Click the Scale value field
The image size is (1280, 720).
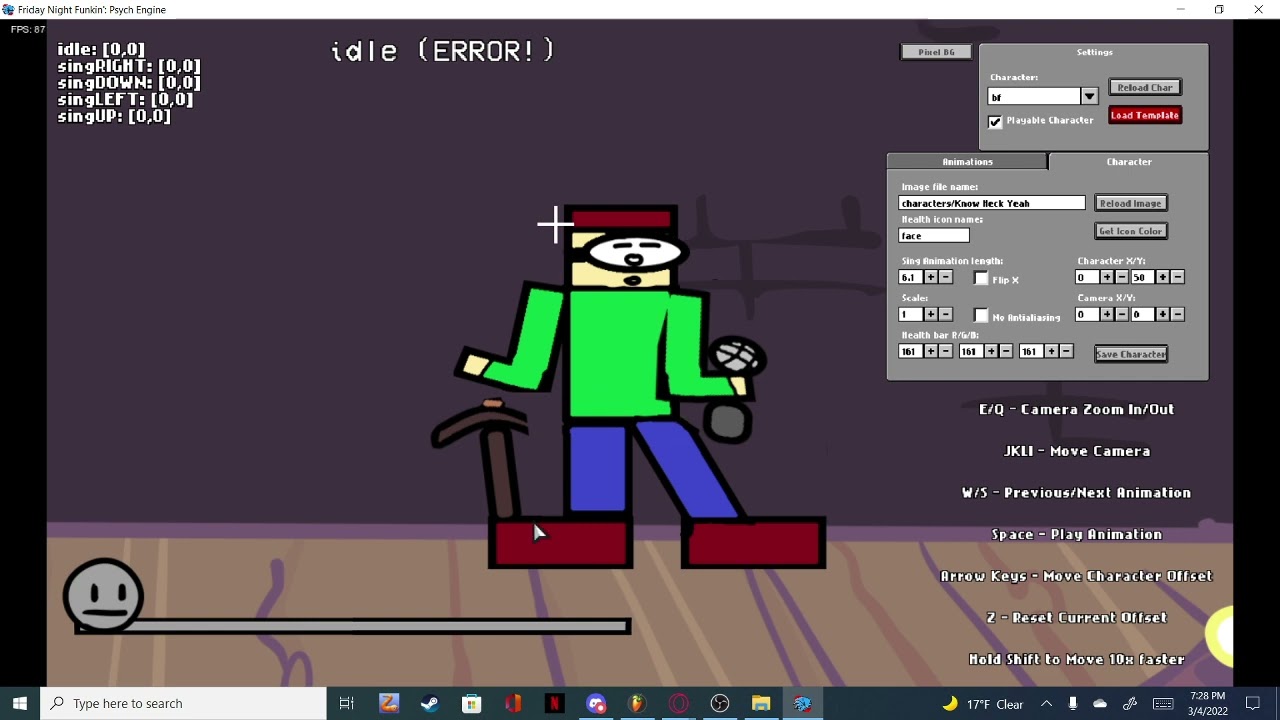910,314
